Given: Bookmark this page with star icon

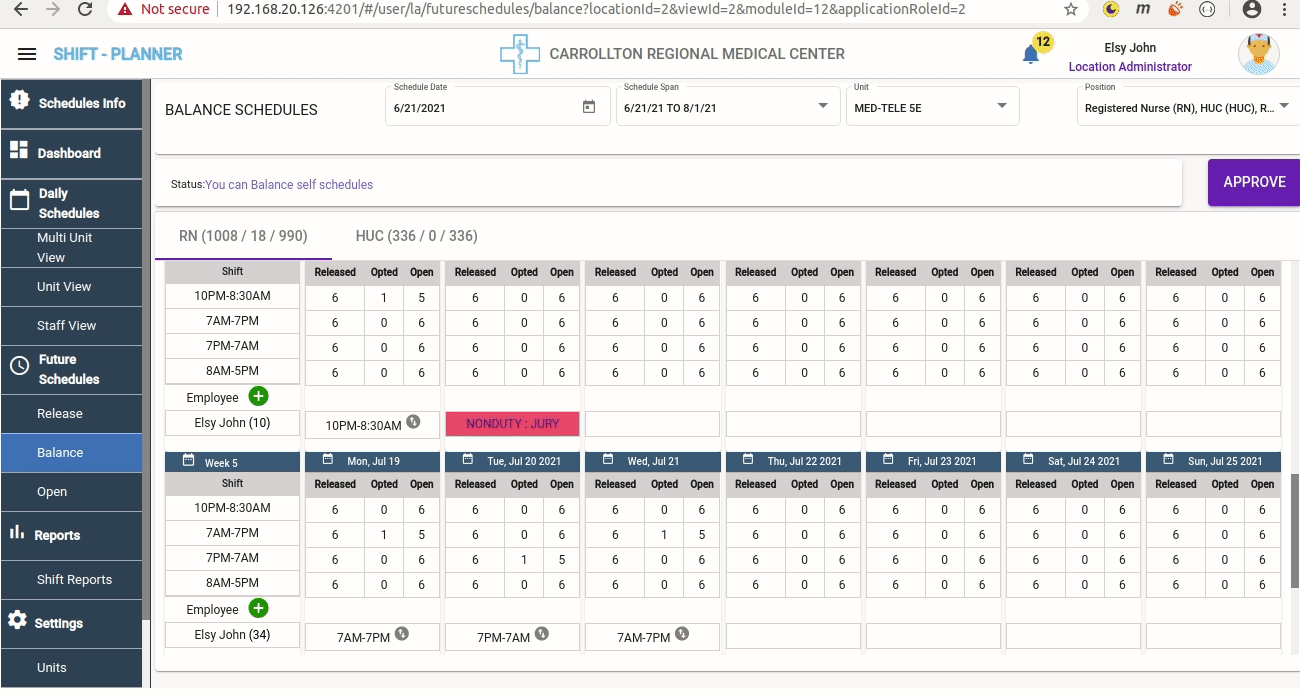Looking at the screenshot, I should point(1071,9).
